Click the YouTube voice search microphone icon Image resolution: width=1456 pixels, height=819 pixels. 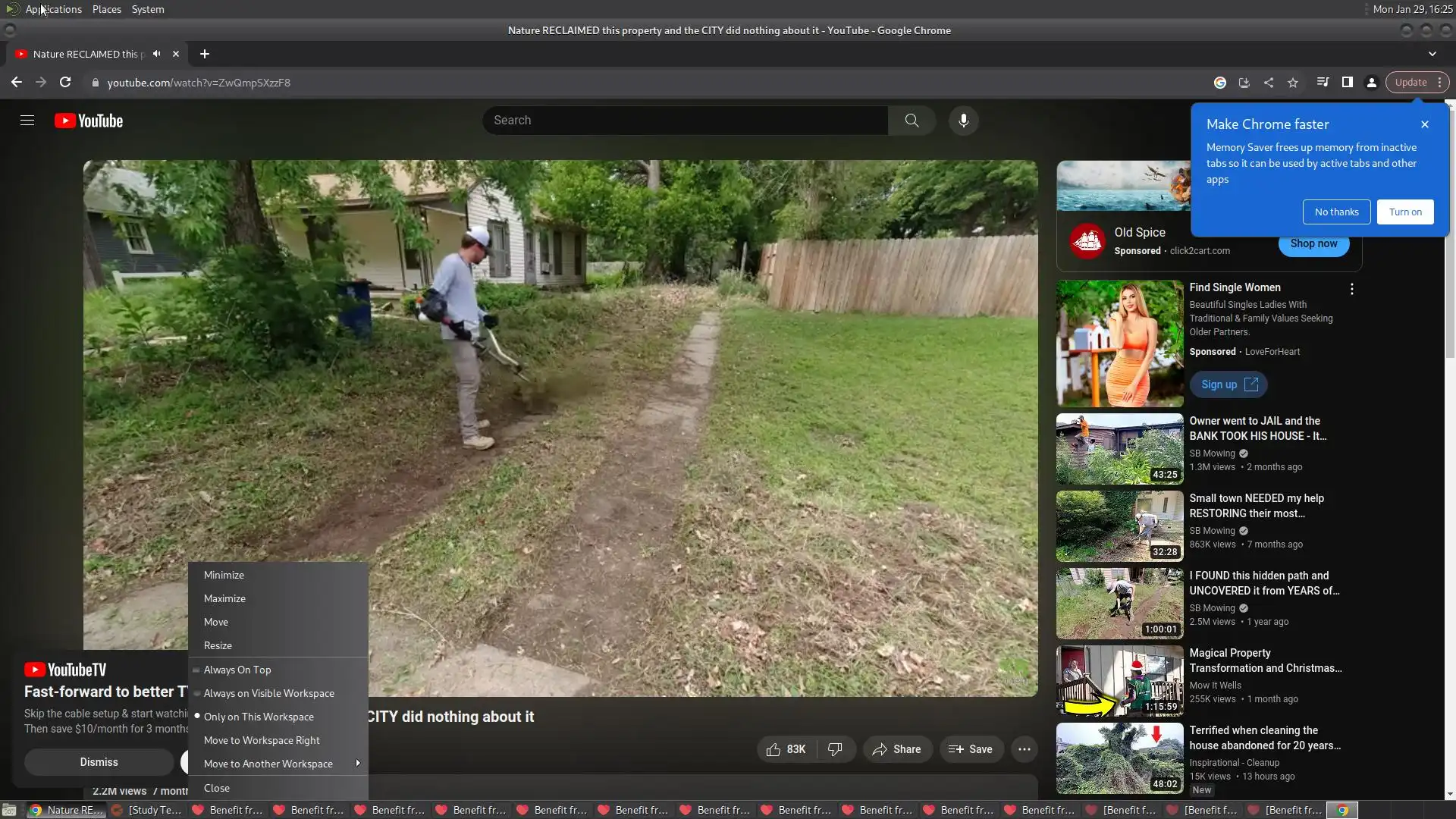click(963, 121)
